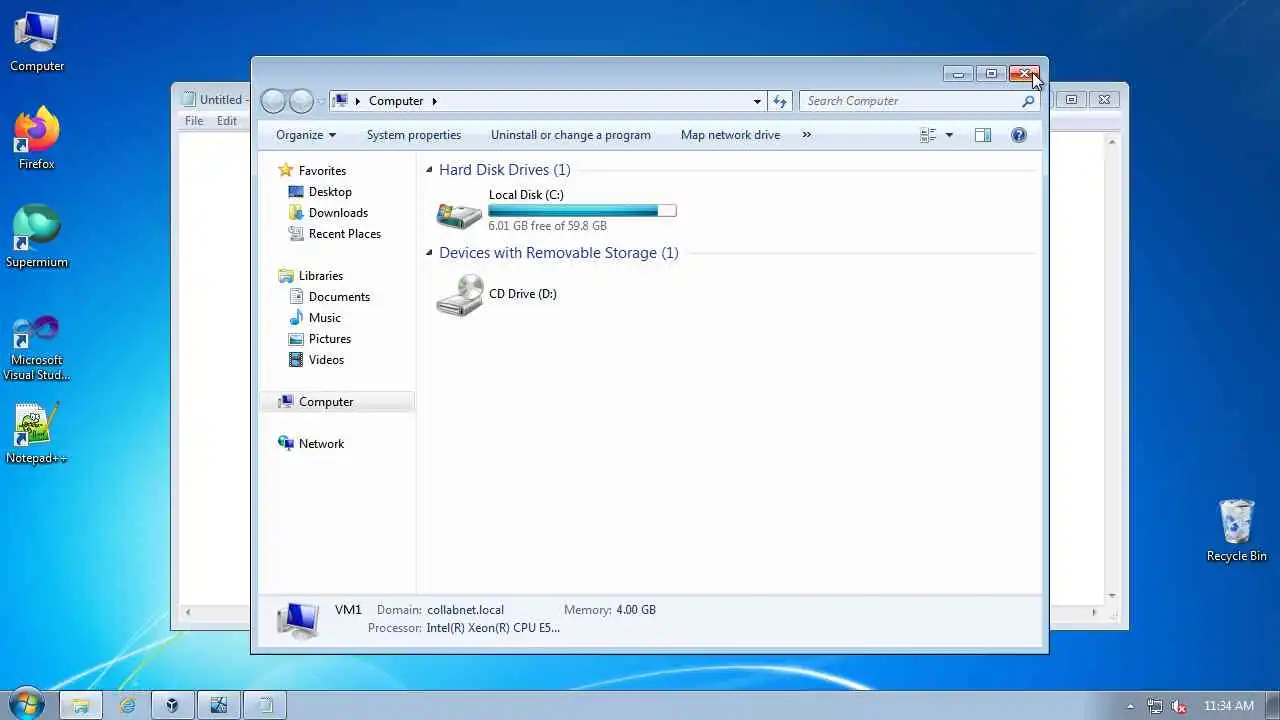
Task: Collapse Devices with Removable Storage group
Action: coord(429,253)
